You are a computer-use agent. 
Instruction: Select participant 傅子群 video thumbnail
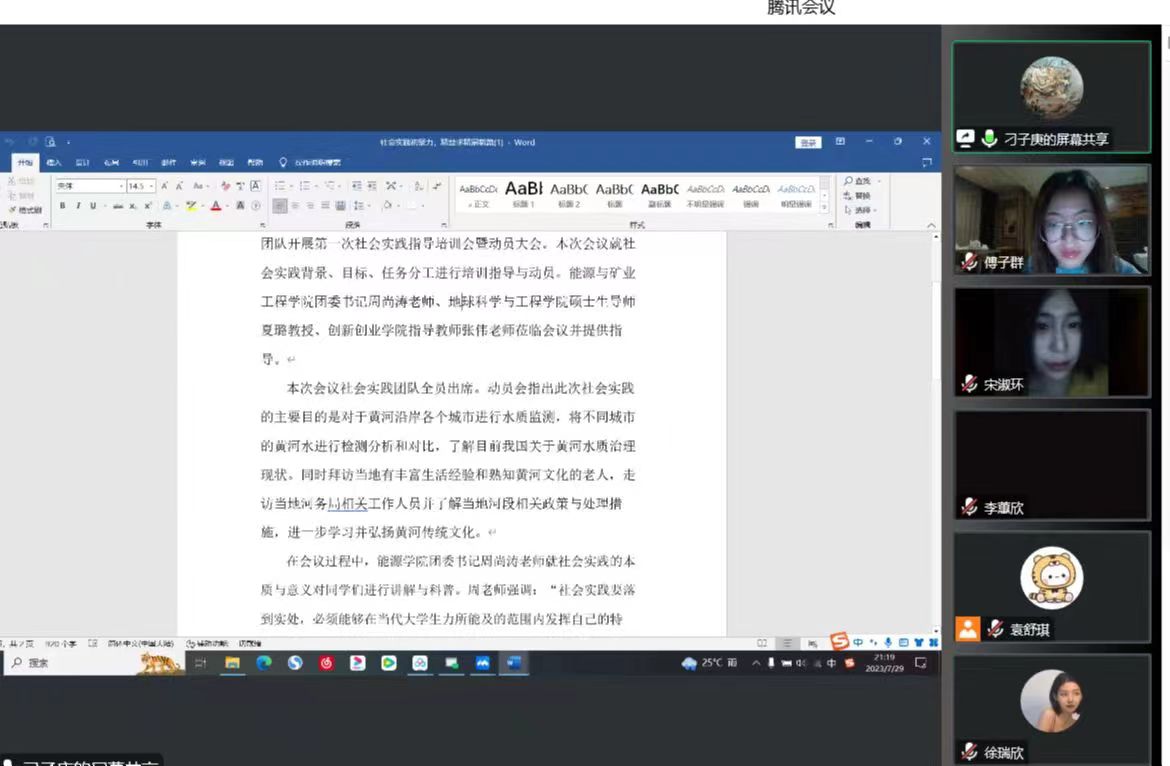pos(1051,220)
